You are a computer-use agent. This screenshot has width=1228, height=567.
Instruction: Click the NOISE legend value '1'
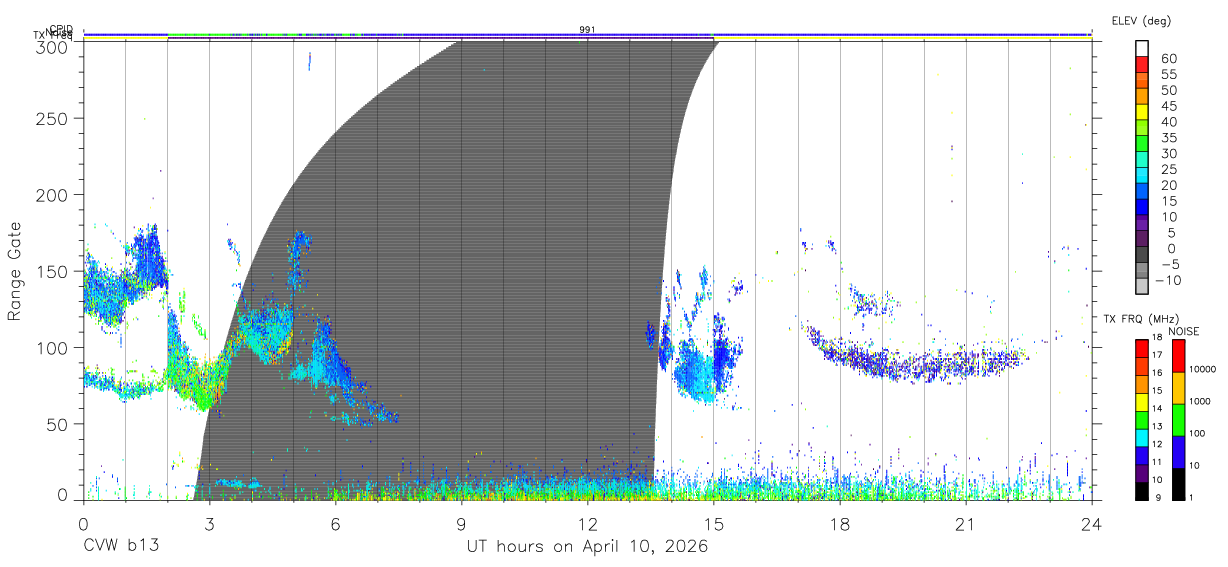click(1193, 498)
